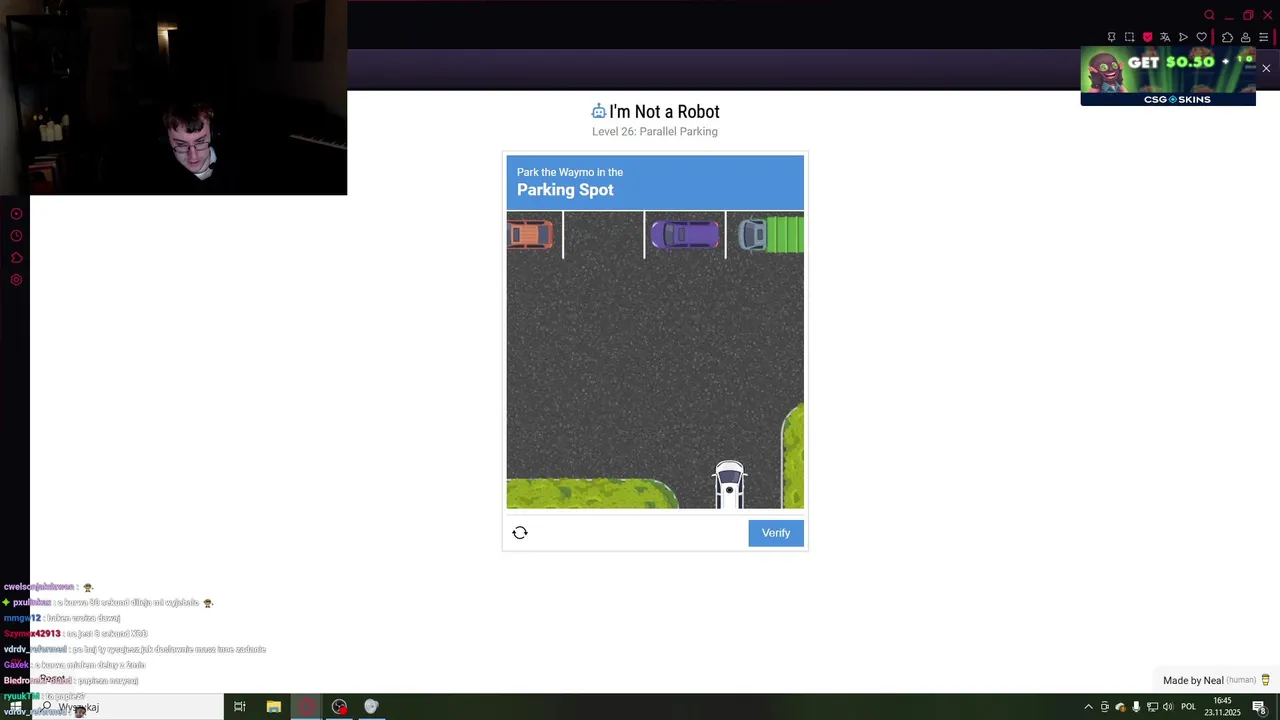The width and height of the screenshot is (1280, 720).
Task: Click the Meet Now camera tray icon
Action: [x=1105, y=707]
